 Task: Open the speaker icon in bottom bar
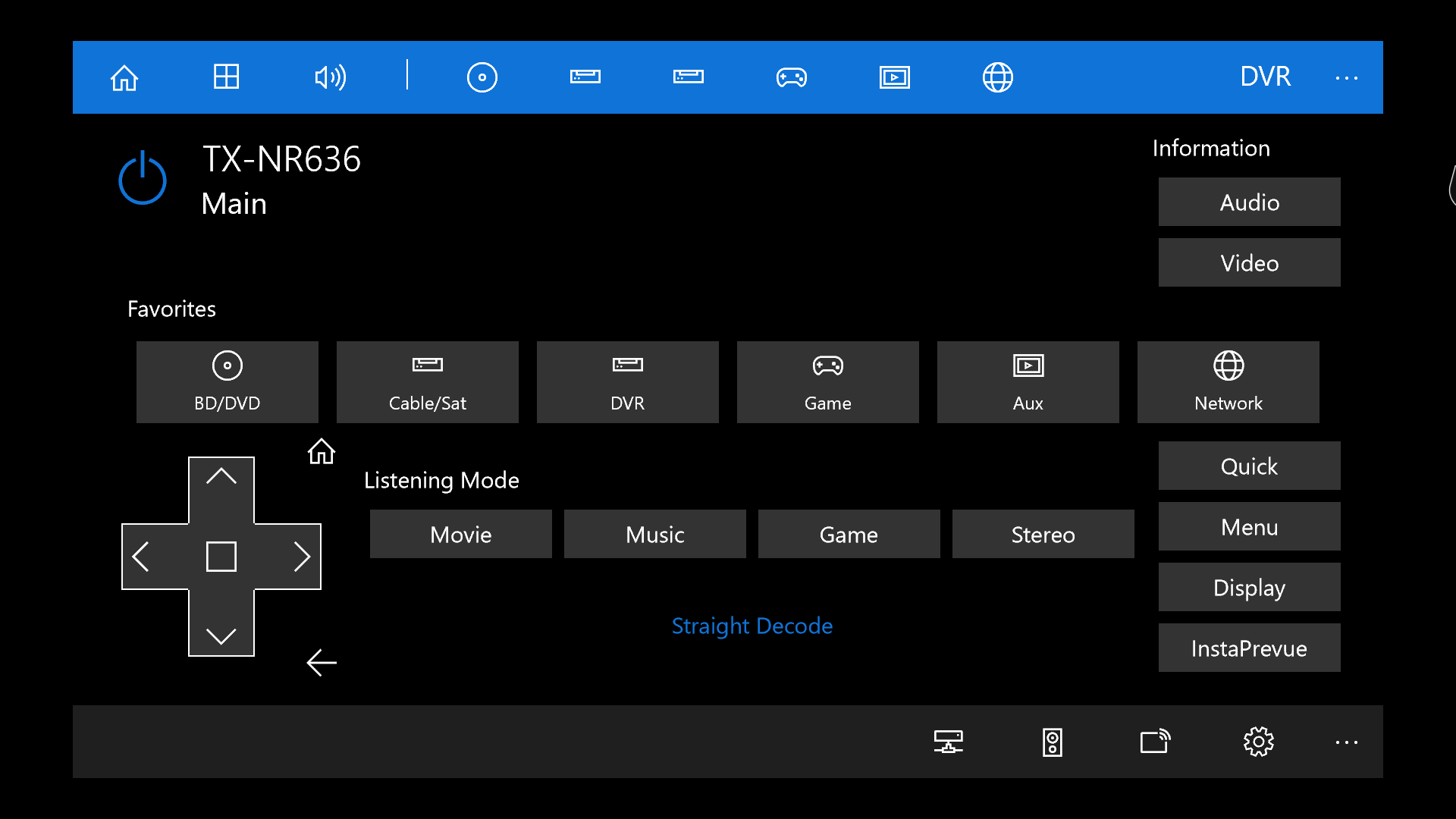click(1052, 742)
